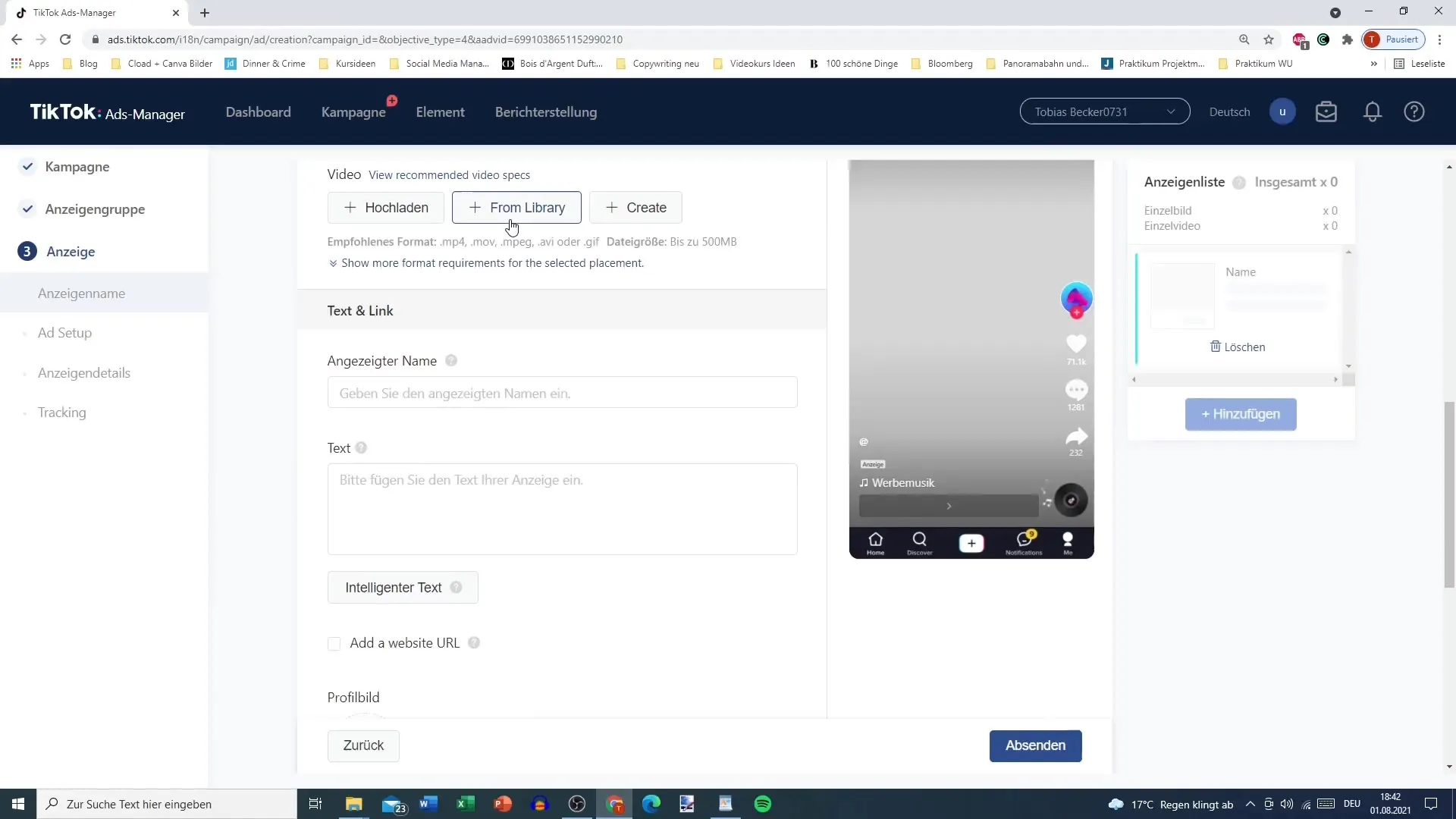Select Ad Setup in sidebar
Viewport: 1456px width, 819px height.
point(65,333)
